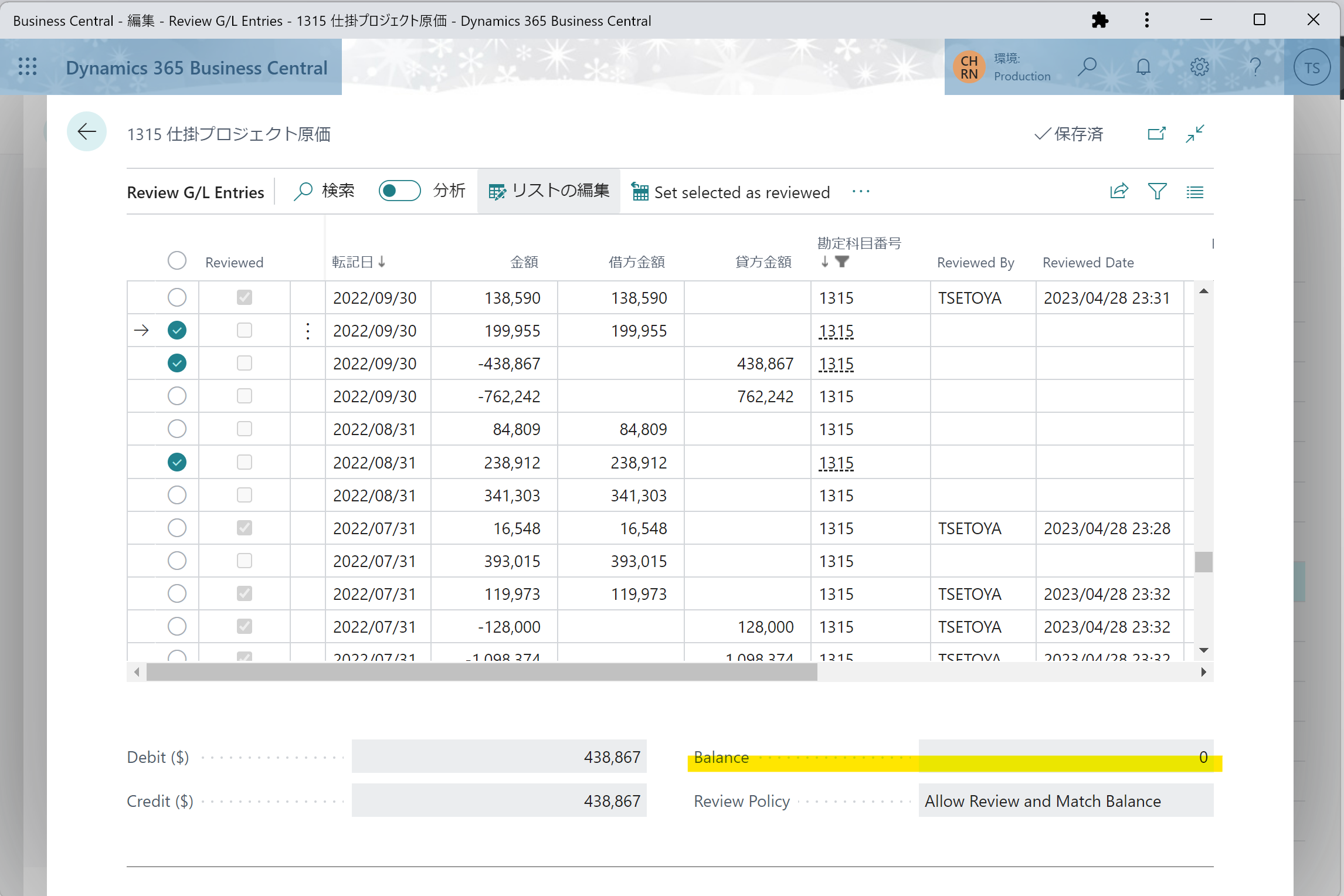Open the filter pane funnel icon
Screen dimensions: 1344x896
click(1157, 191)
